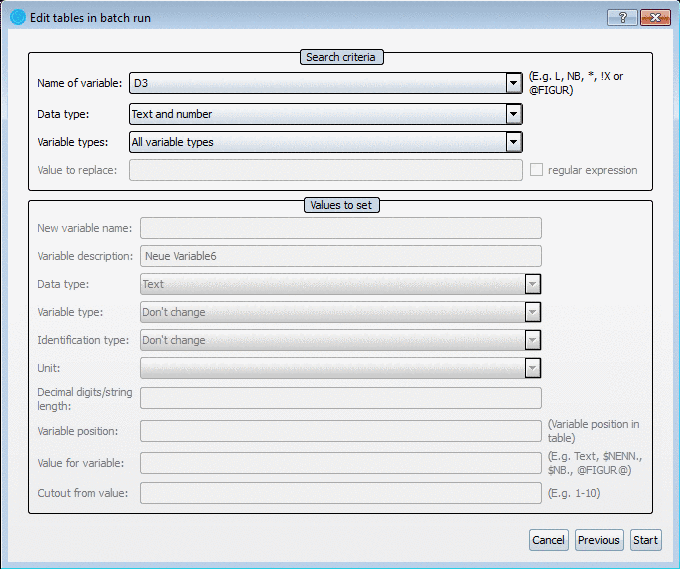Click the Cancel button
This screenshot has width=680, height=569.
548,540
